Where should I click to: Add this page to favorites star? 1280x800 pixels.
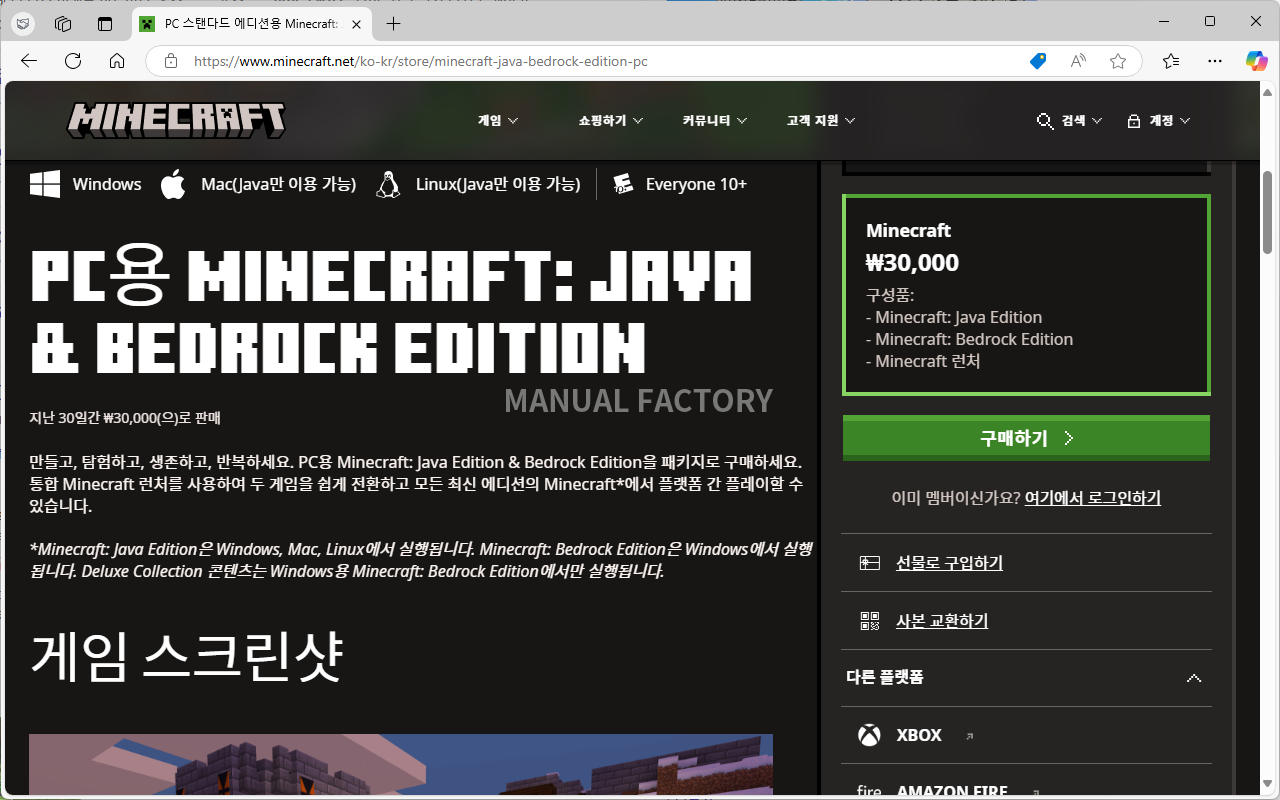click(x=1118, y=61)
